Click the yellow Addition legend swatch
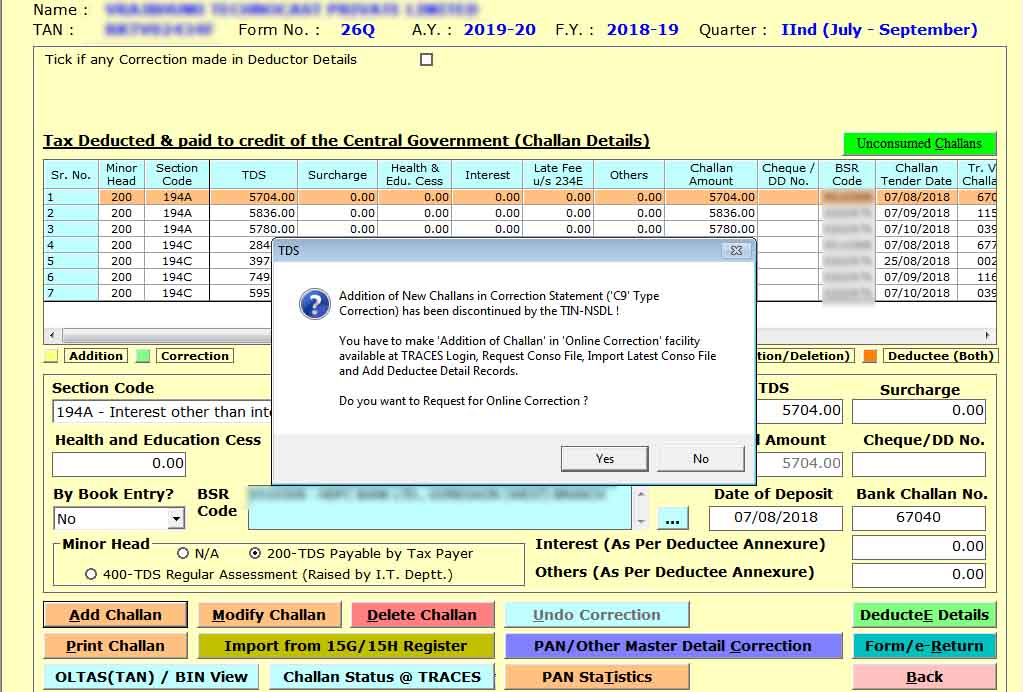This screenshot has height=692, width=1023. pos(51,356)
